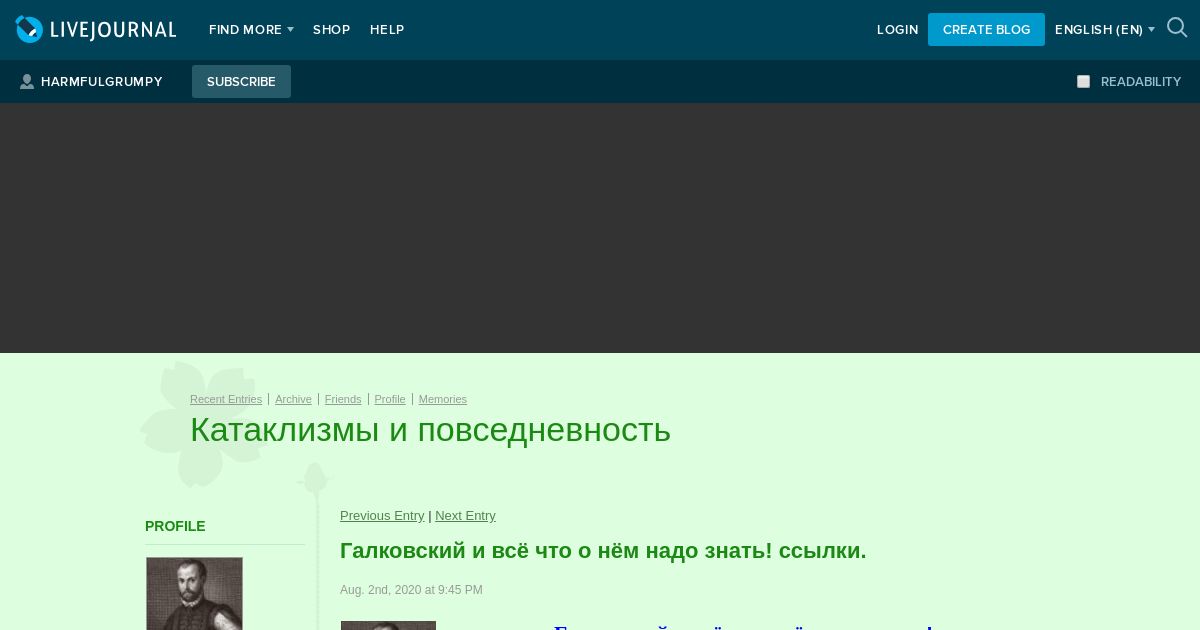Open the Friends link
The image size is (1200, 630).
coord(343,399)
